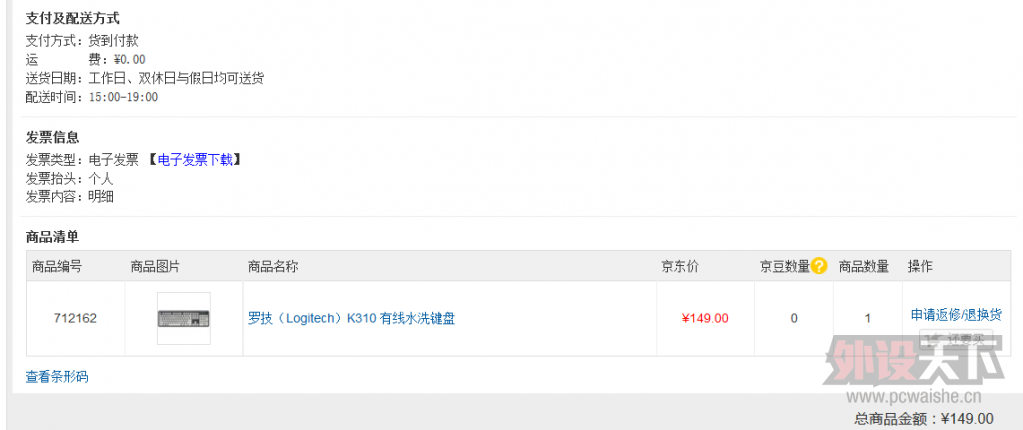
Task: Click the 京东价 column header
Action: pos(680,266)
